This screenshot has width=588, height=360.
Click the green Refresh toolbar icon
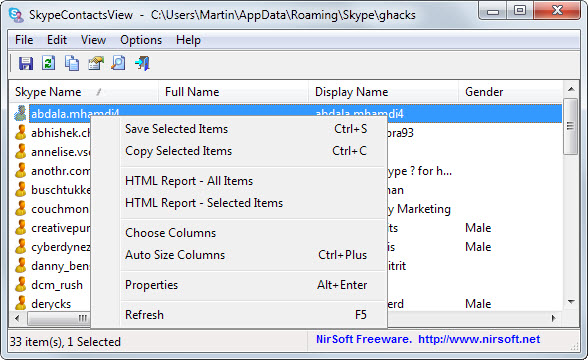tap(49, 63)
